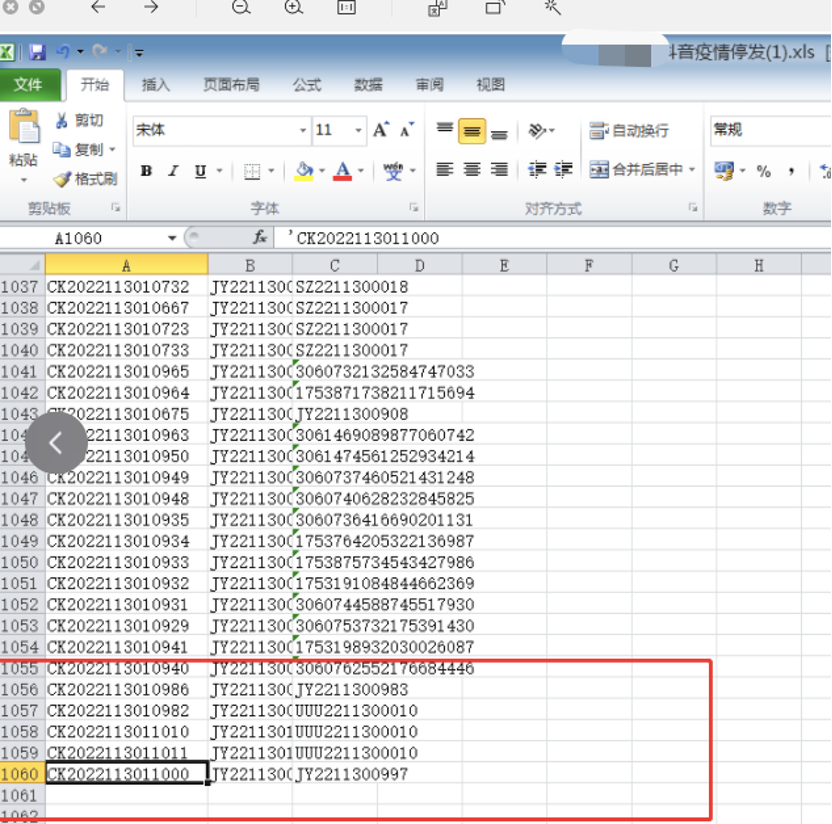
Task: Switch to the 审阅 review tab
Action: (429, 84)
